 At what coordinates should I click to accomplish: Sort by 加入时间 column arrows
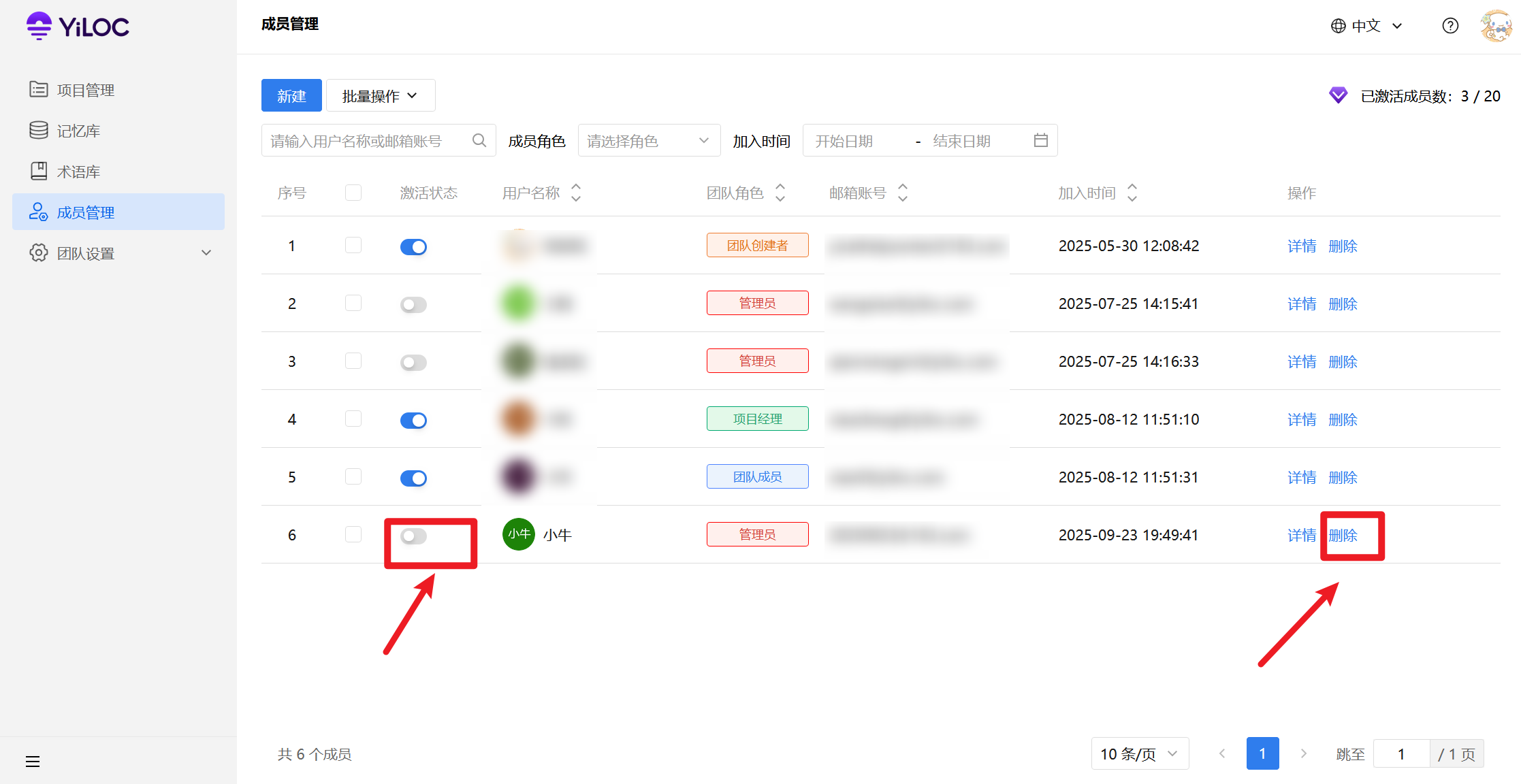[1132, 193]
